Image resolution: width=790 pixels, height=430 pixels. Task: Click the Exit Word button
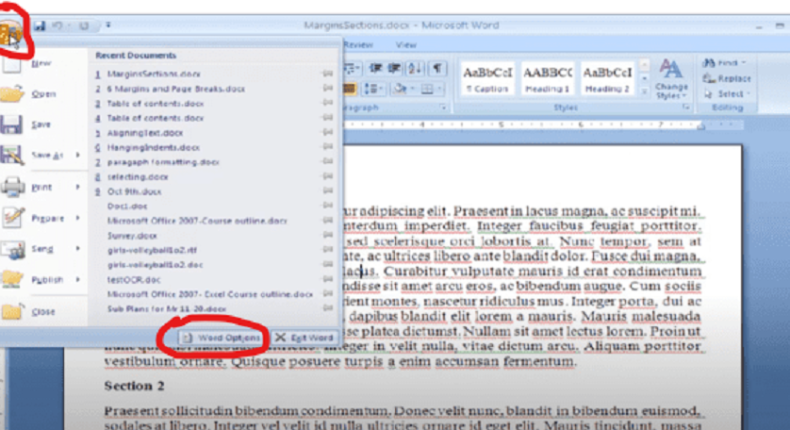[x=305, y=338]
